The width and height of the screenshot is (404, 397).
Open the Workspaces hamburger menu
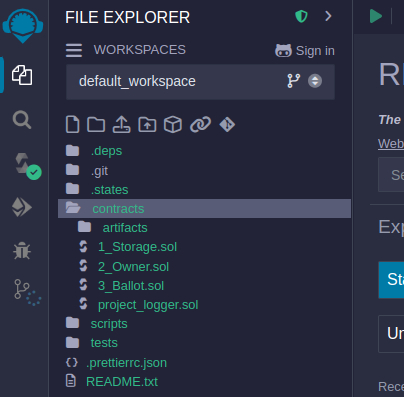click(74, 50)
